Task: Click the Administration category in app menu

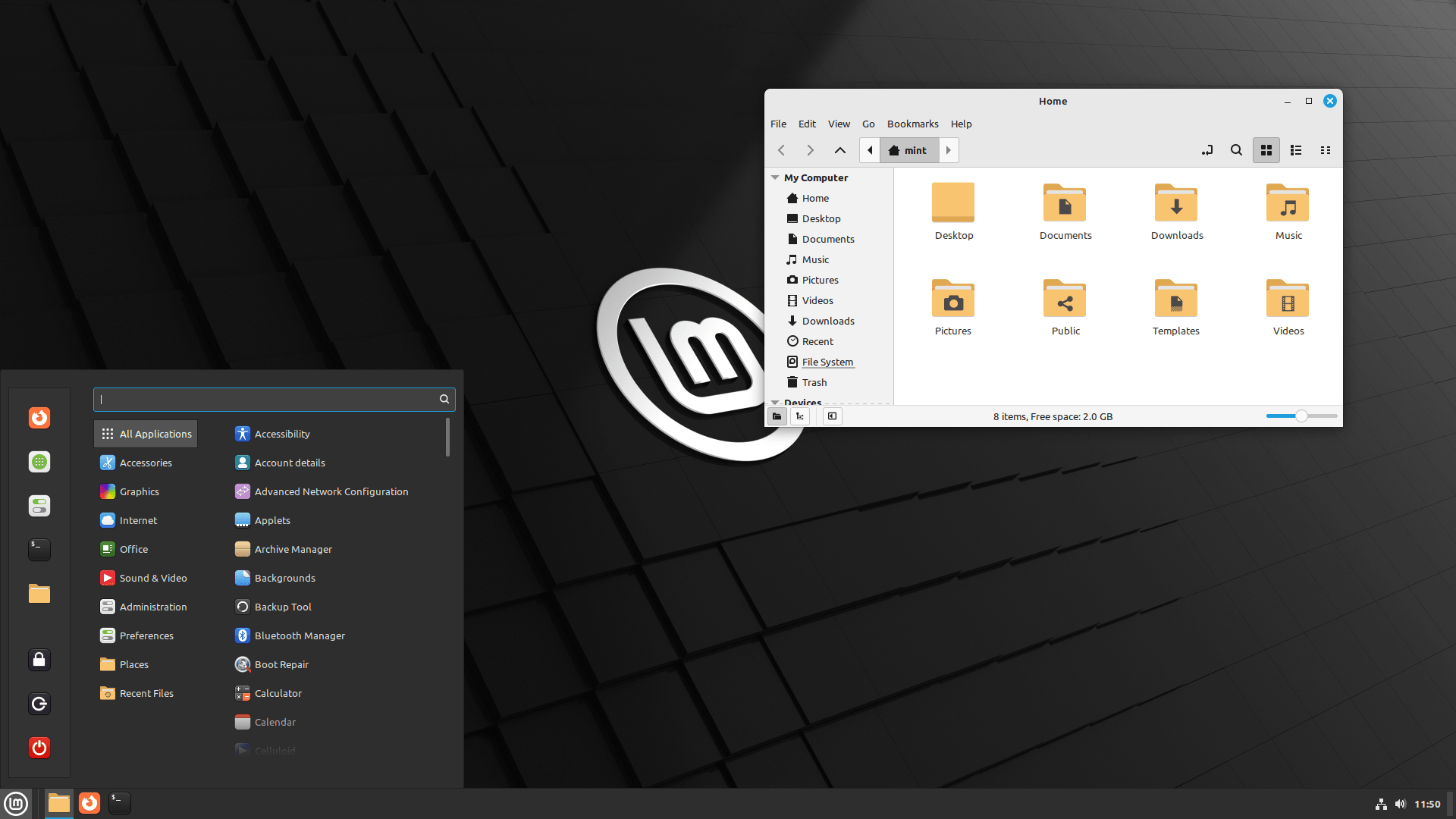Action: (x=152, y=606)
